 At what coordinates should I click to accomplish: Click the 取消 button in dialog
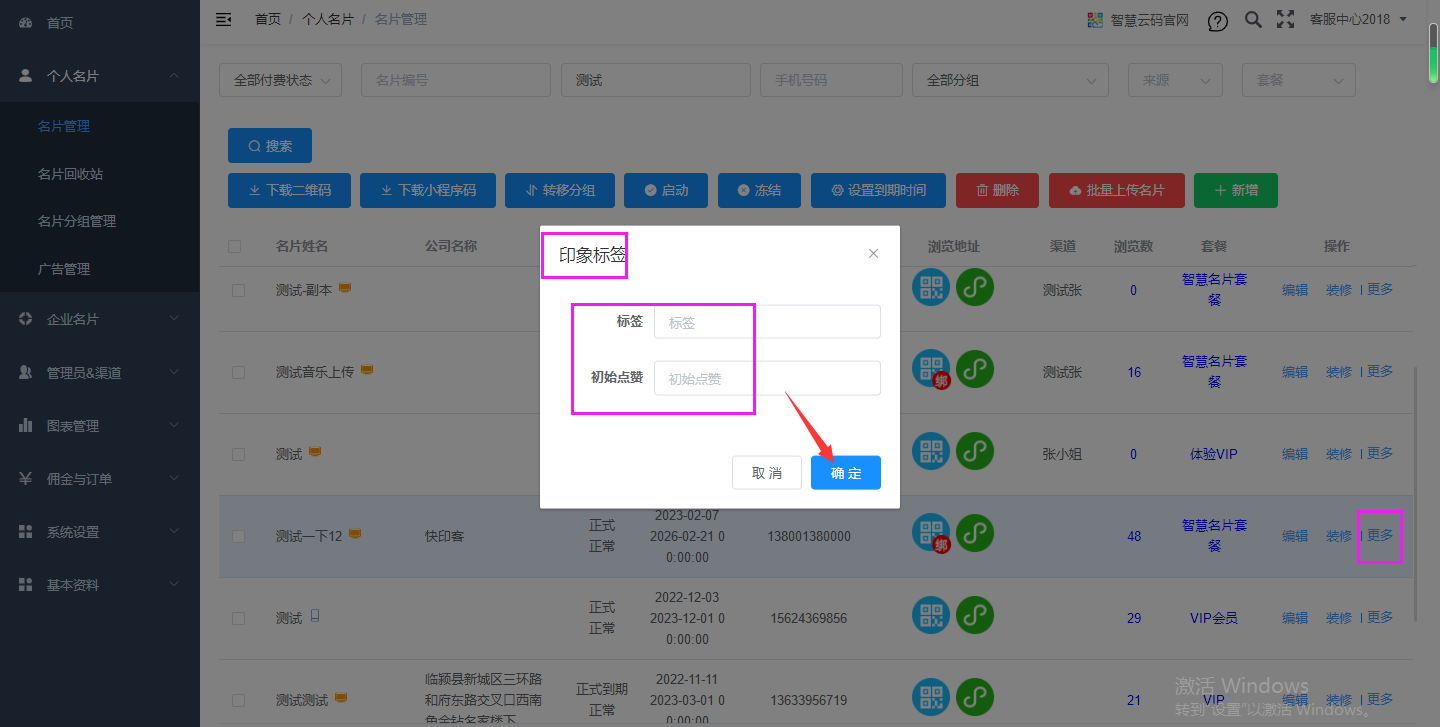(767, 473)
